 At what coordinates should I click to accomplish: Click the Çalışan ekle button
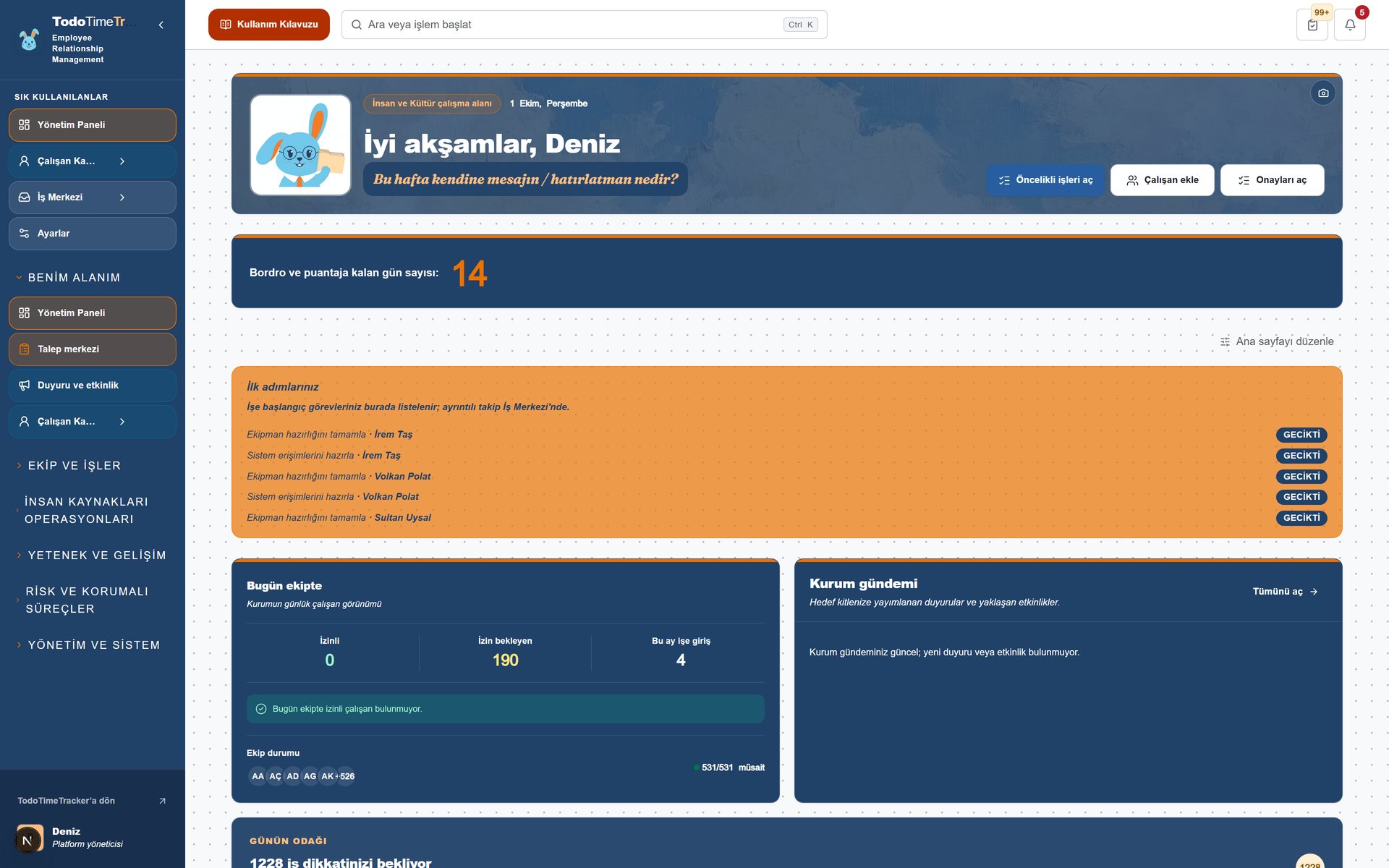click(x=1163, y=180)
